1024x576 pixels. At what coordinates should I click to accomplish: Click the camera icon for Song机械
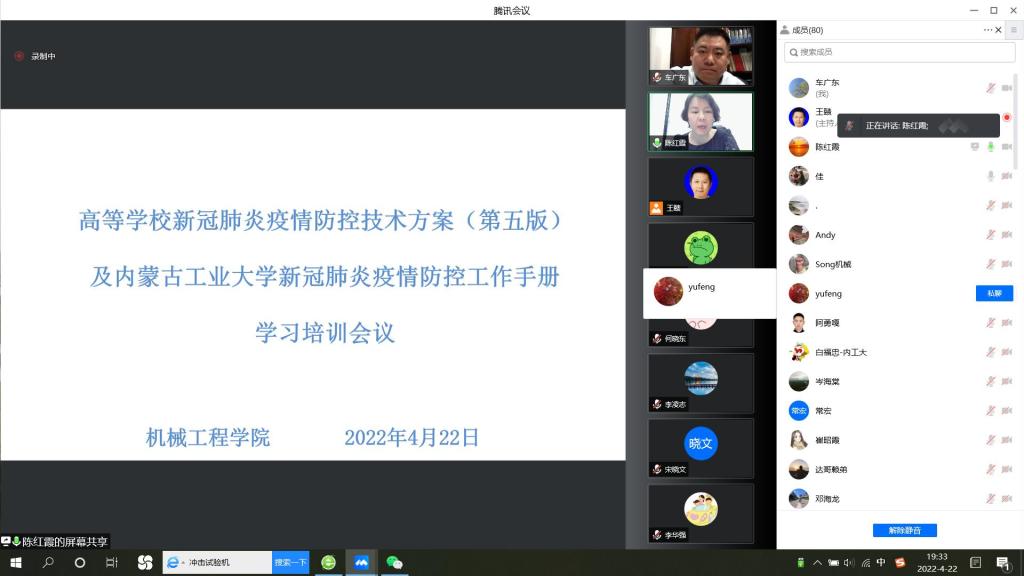coord(1007,264)
